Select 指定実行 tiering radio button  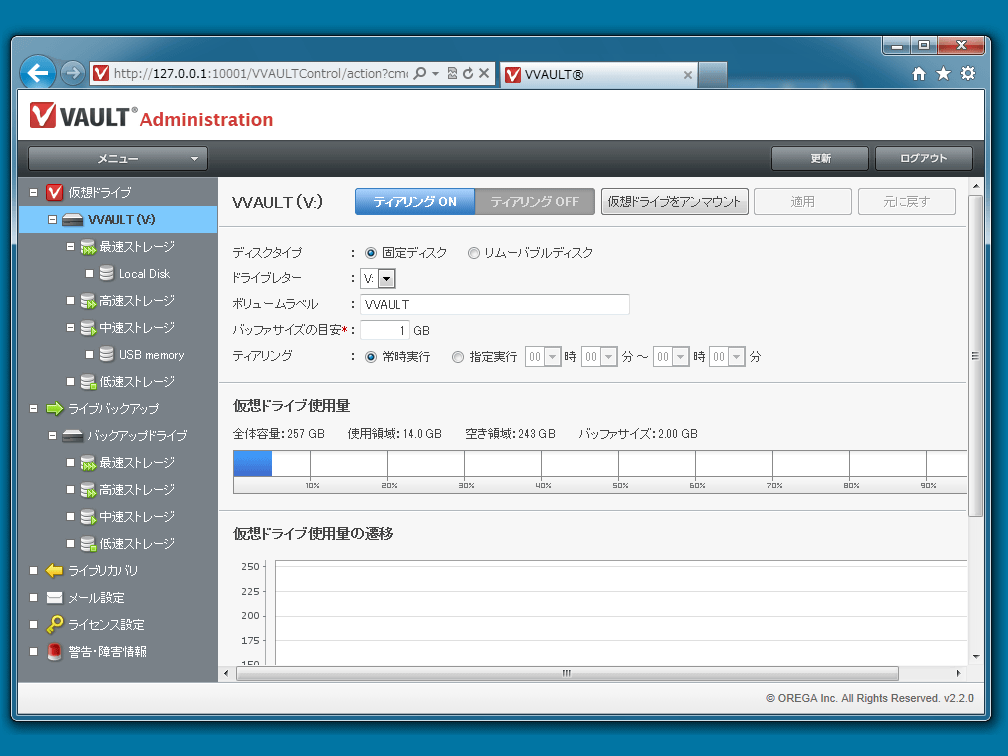point(458,357)
